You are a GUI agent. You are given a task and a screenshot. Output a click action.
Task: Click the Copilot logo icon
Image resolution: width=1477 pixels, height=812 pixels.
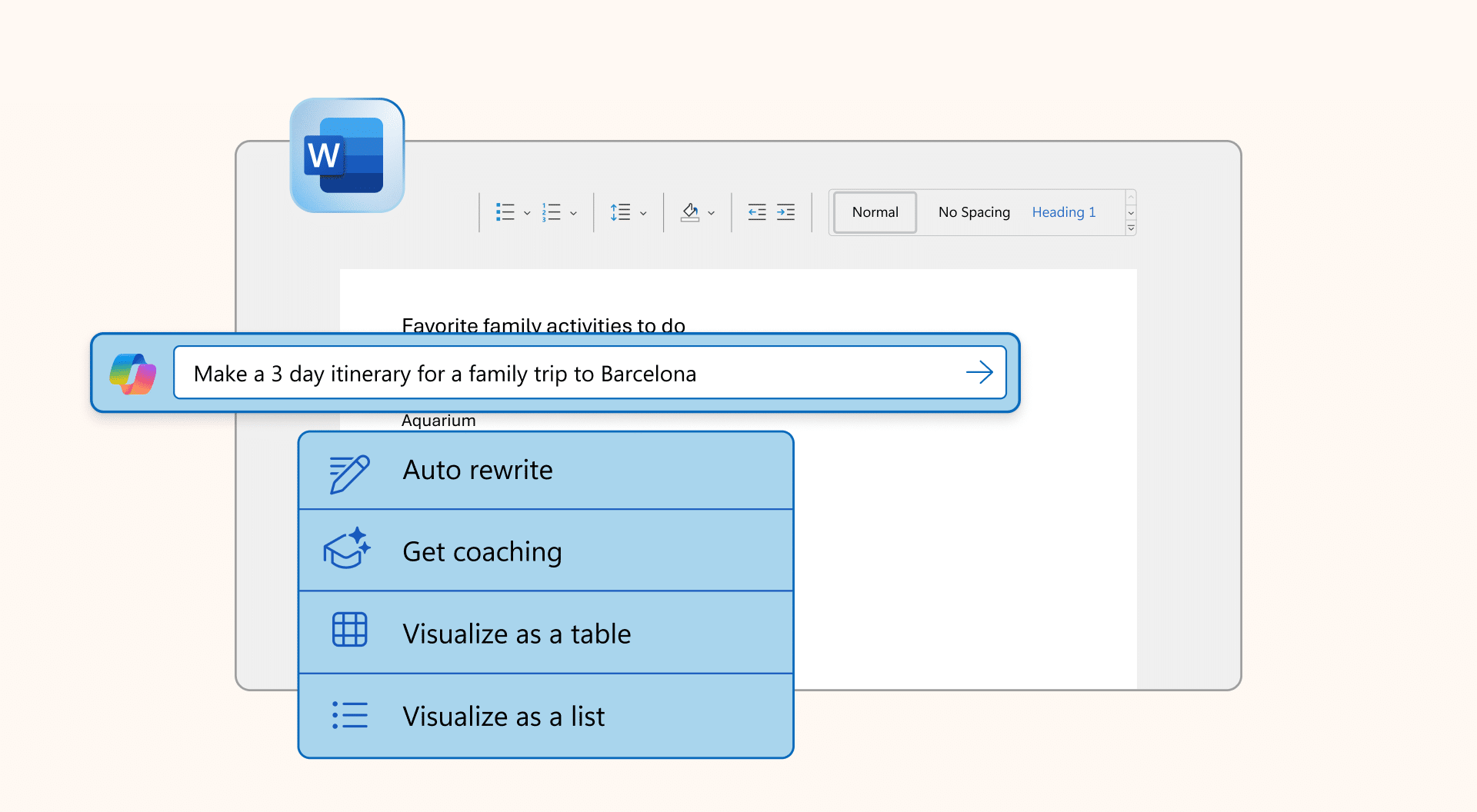[133, 374]
